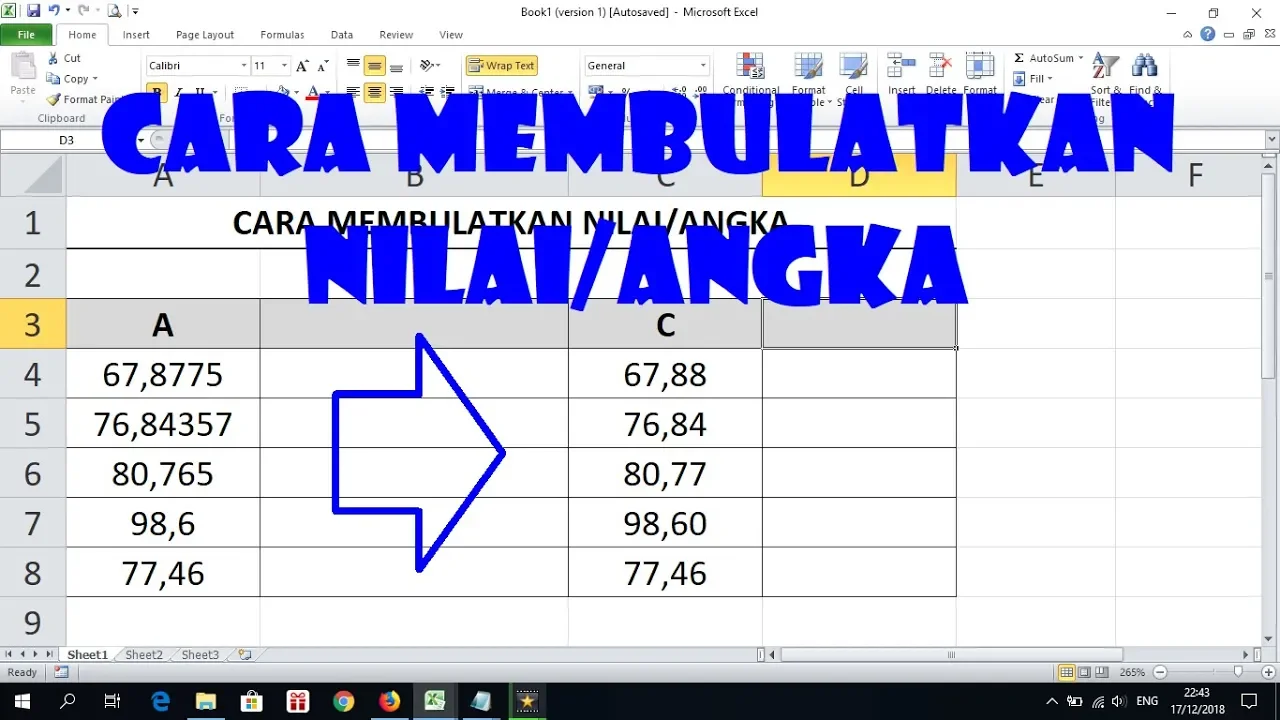The width and height of the screenshot is (1280, 720).
Task: Open the Fill options
Action: click(1033, 79)
